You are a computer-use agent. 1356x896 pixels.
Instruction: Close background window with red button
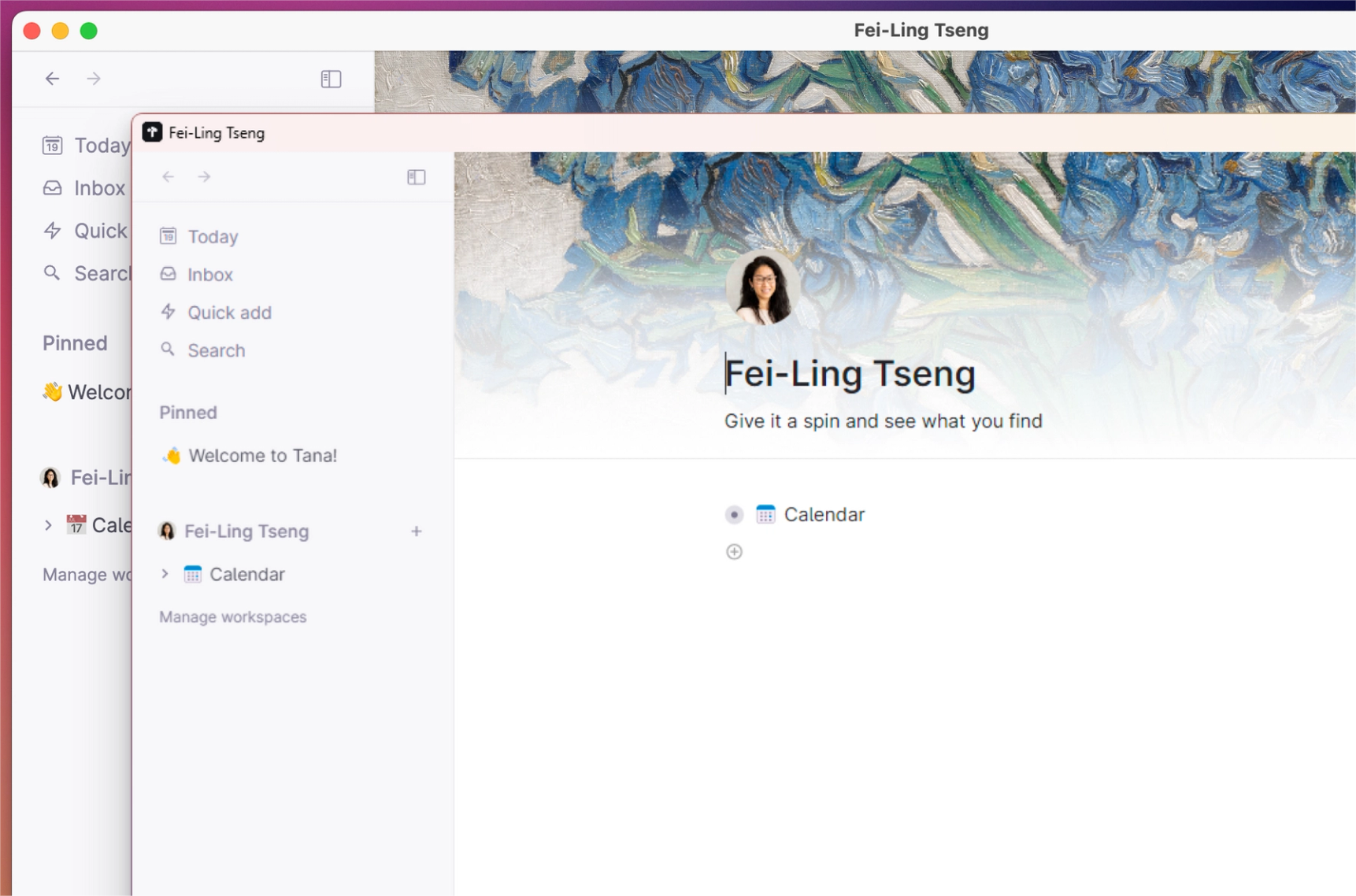(x=32, y=31)
